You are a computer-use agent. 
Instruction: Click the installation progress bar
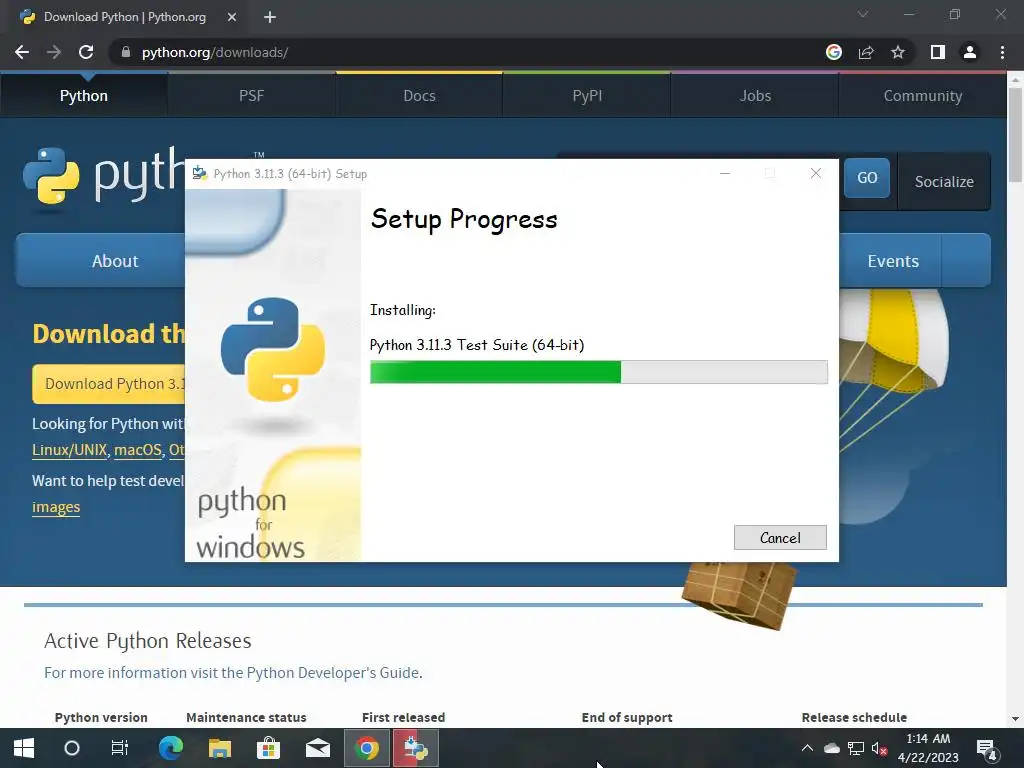pyautogui.click(x=599, y=372)
